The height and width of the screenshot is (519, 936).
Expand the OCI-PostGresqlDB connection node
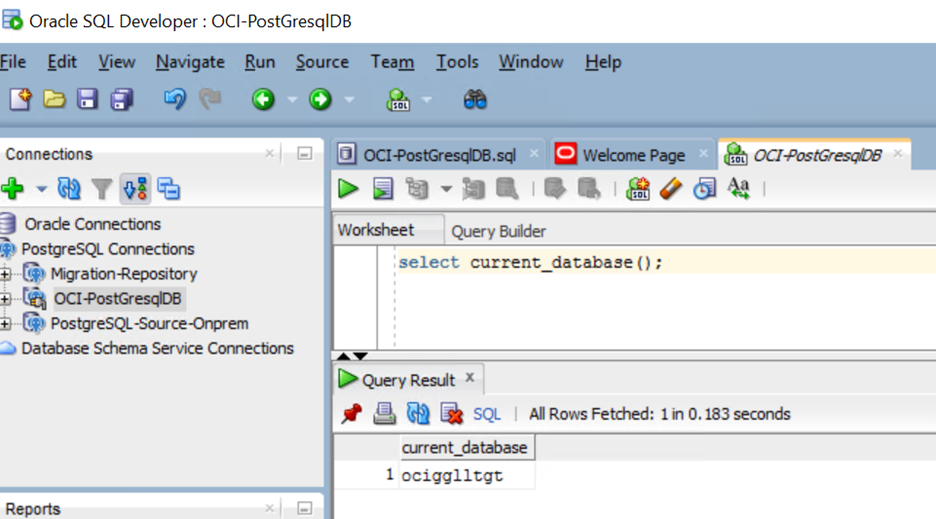5,299
